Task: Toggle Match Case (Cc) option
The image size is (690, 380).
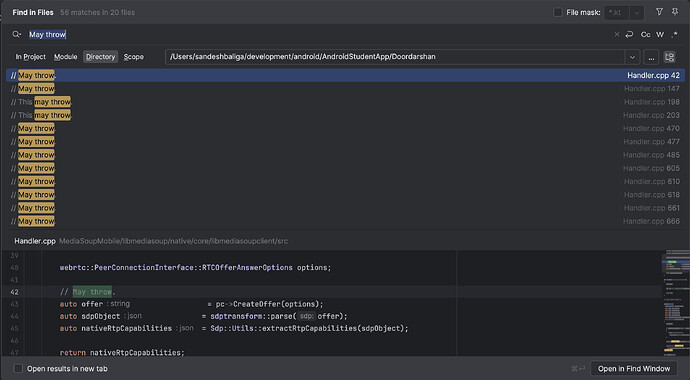Action: [646, 34]
